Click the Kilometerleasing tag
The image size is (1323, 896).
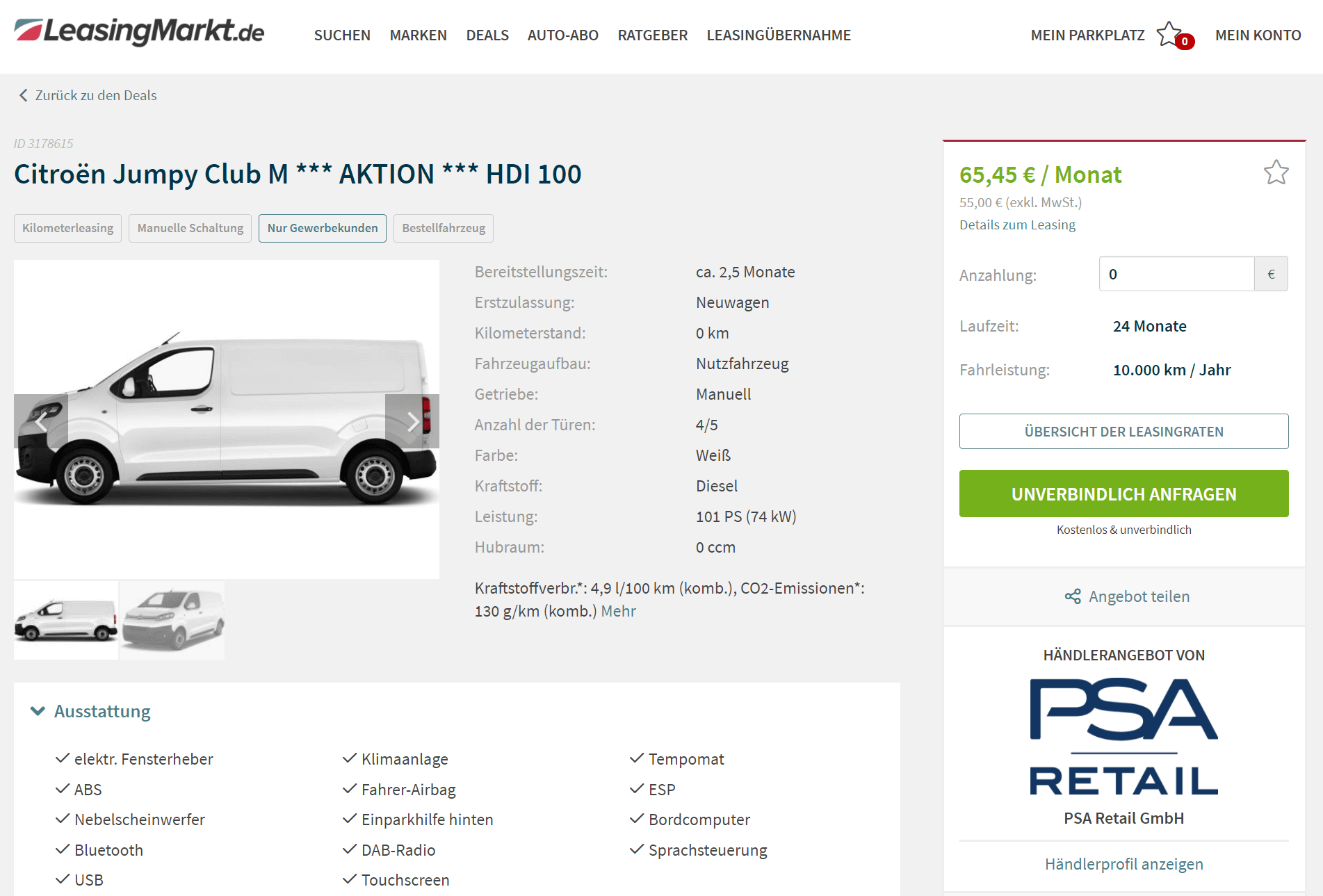pos(67,228)
